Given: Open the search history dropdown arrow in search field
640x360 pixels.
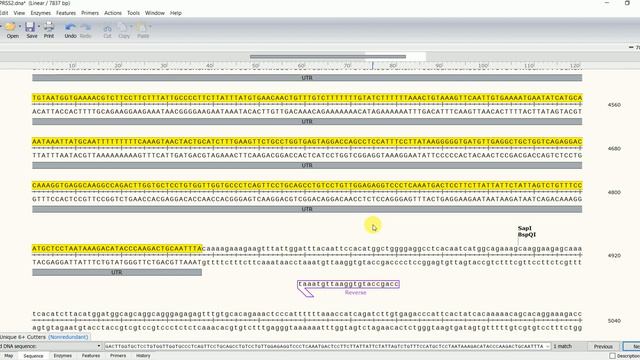Looking at the screenshot, I should pos(547,346).
